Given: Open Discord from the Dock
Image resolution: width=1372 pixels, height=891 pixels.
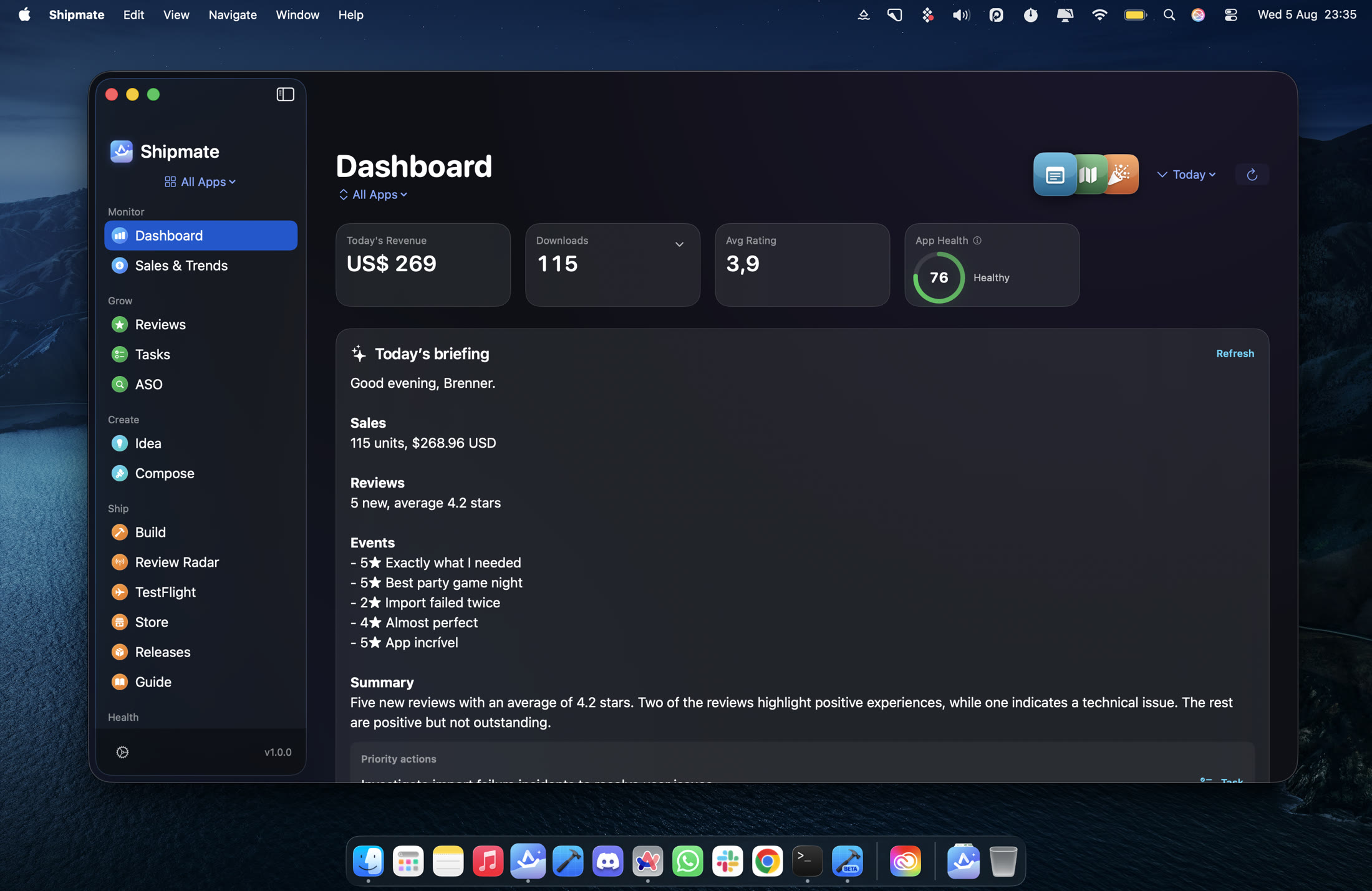Looking at the screenshot, I should pyautogui.click(x=607, y=861).
